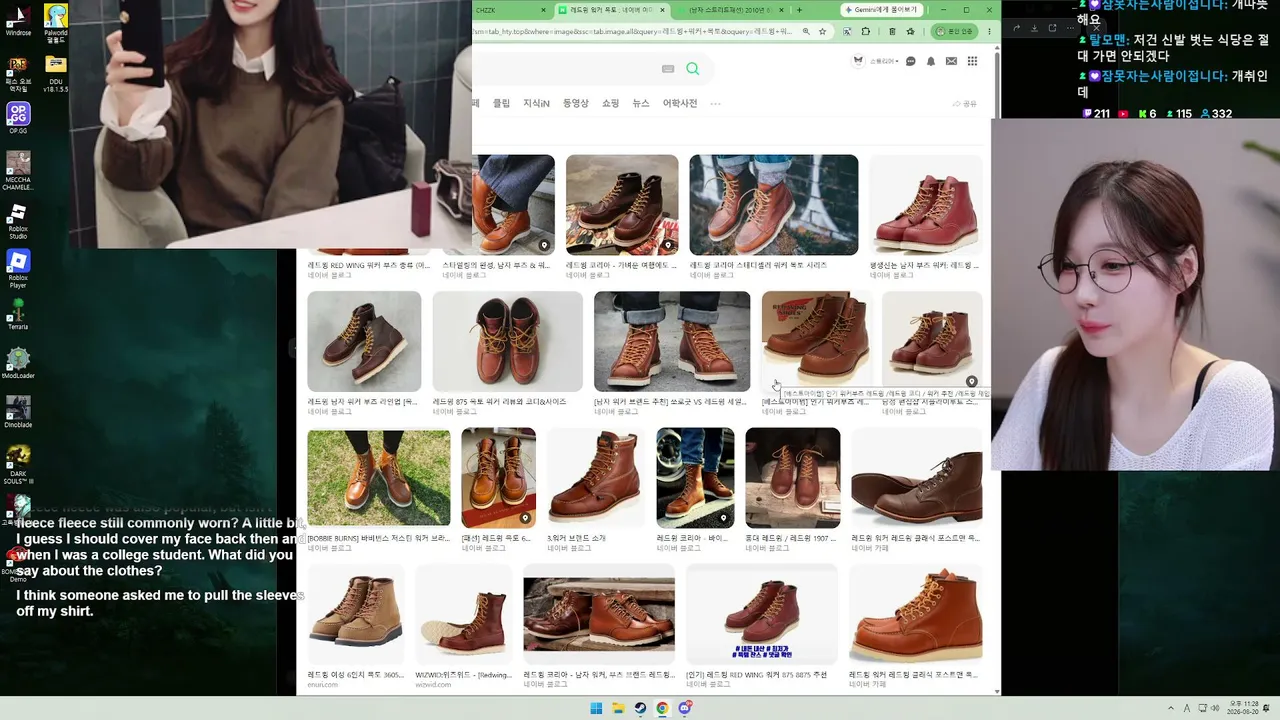This screenshot has width=1280, height=720.
Task: Expand more search categories ellipsis
Action: (x=715, y=103)
